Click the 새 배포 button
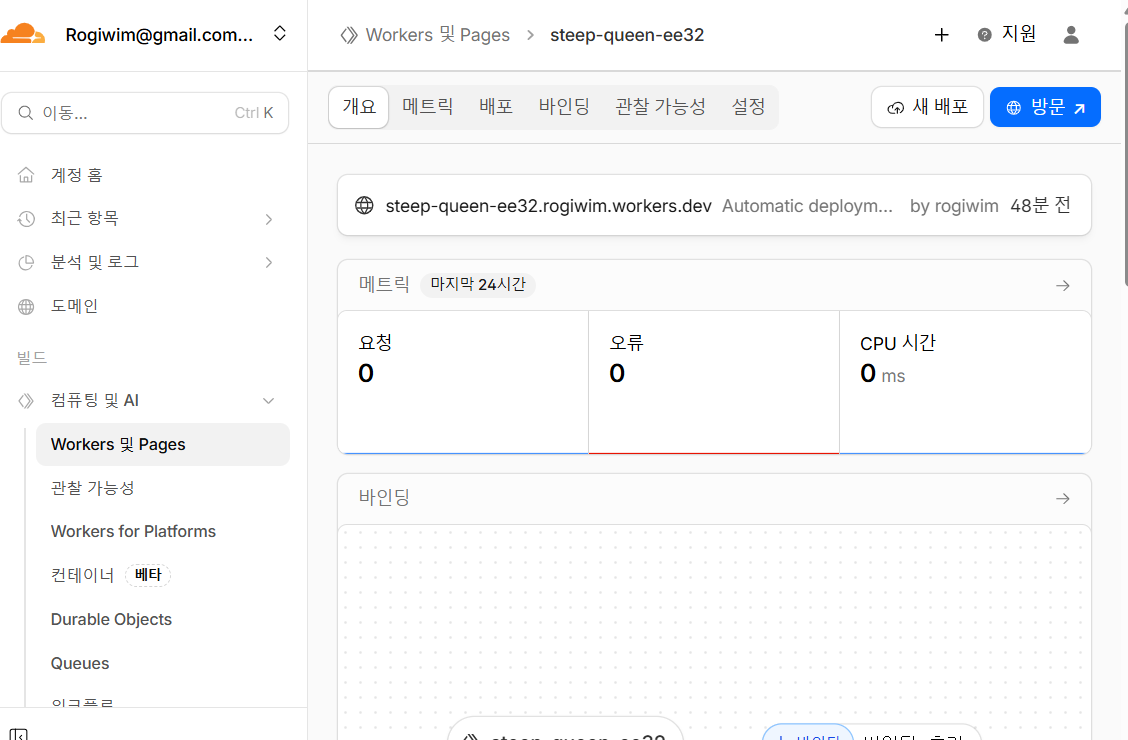This screenshot has height=740, width=1128. click(927, 107)
